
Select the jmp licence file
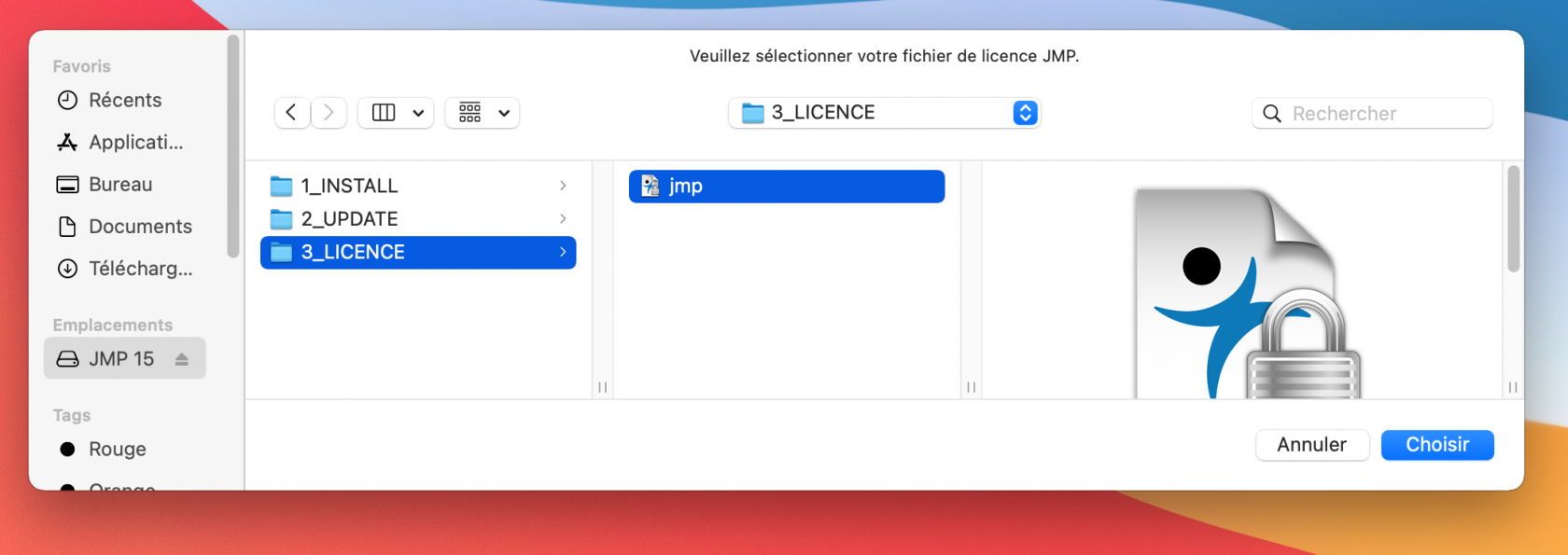pos(786,187)
